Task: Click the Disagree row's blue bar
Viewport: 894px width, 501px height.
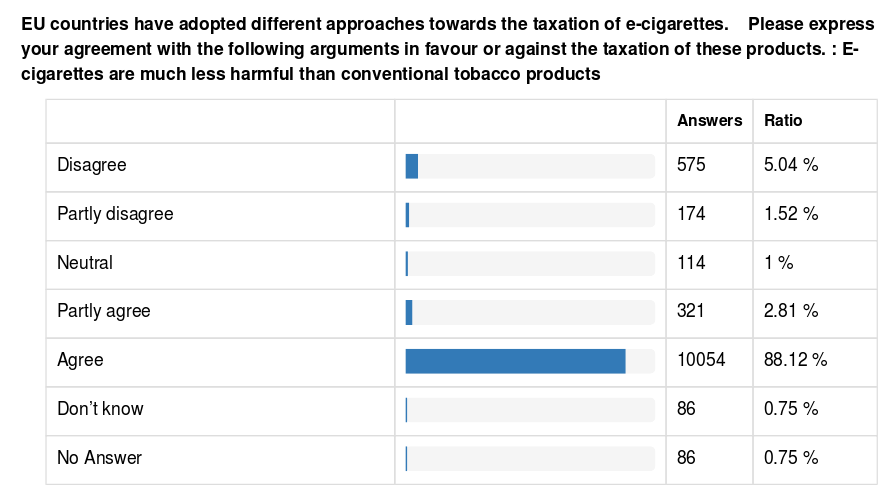Action: tap(411, 166)
